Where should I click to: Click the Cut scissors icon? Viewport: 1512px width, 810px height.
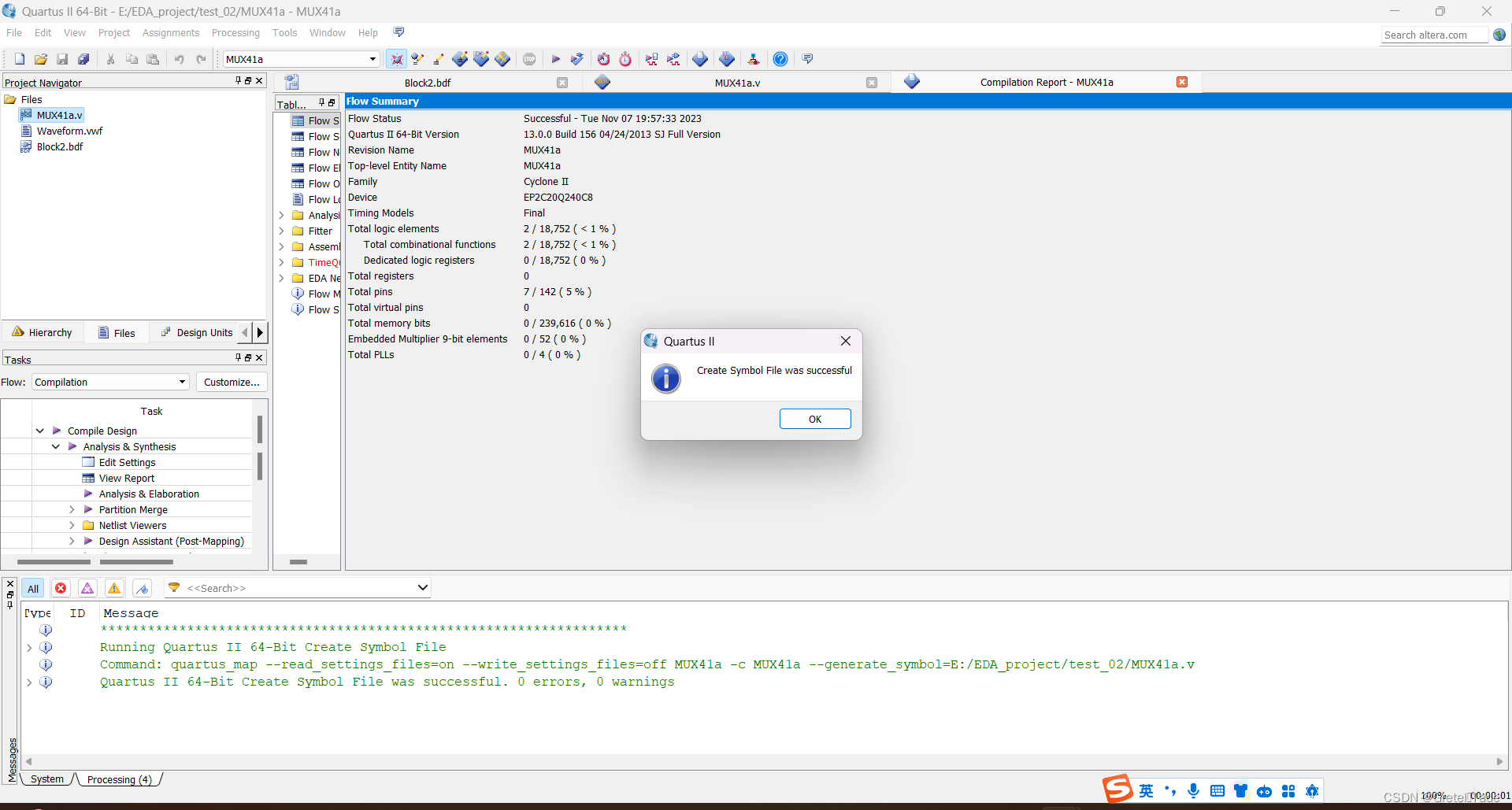pos(111,59)
